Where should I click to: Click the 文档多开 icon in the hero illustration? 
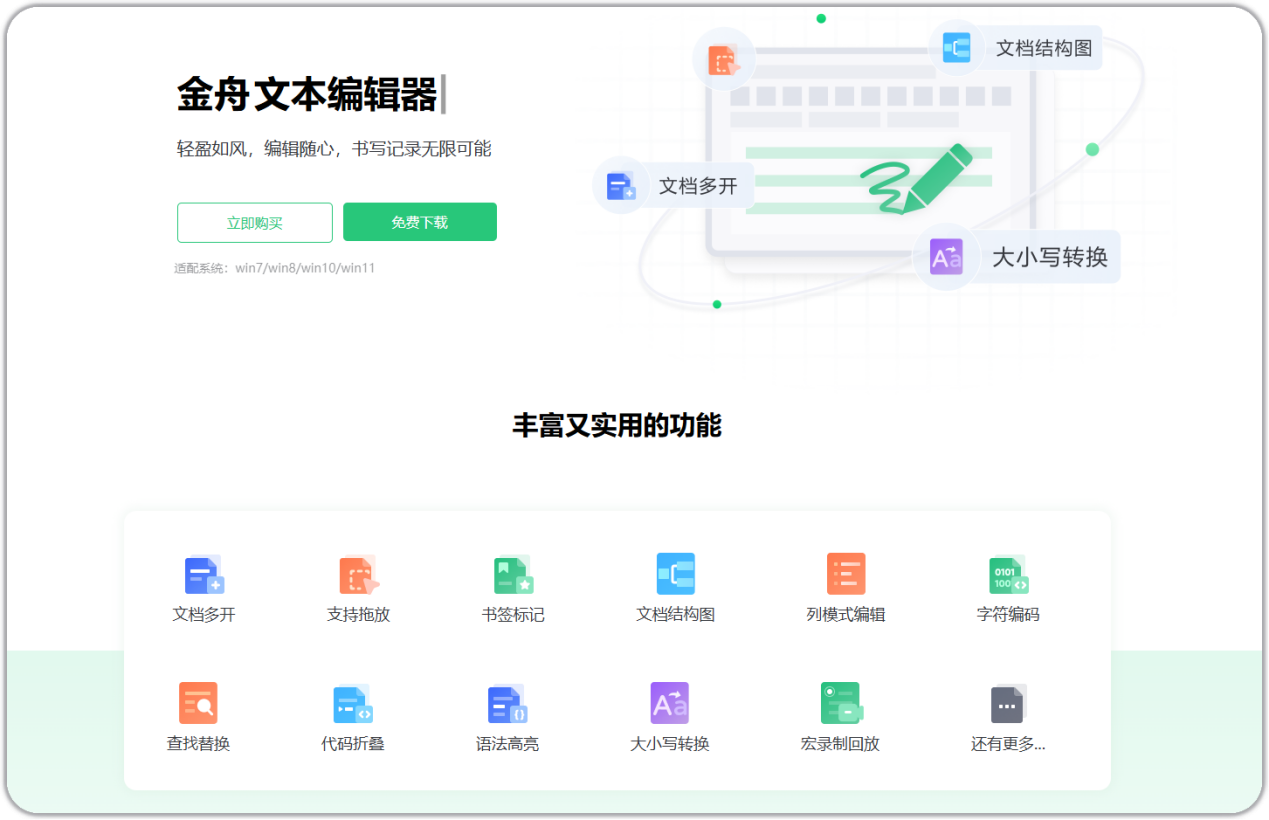pos(621,186)
